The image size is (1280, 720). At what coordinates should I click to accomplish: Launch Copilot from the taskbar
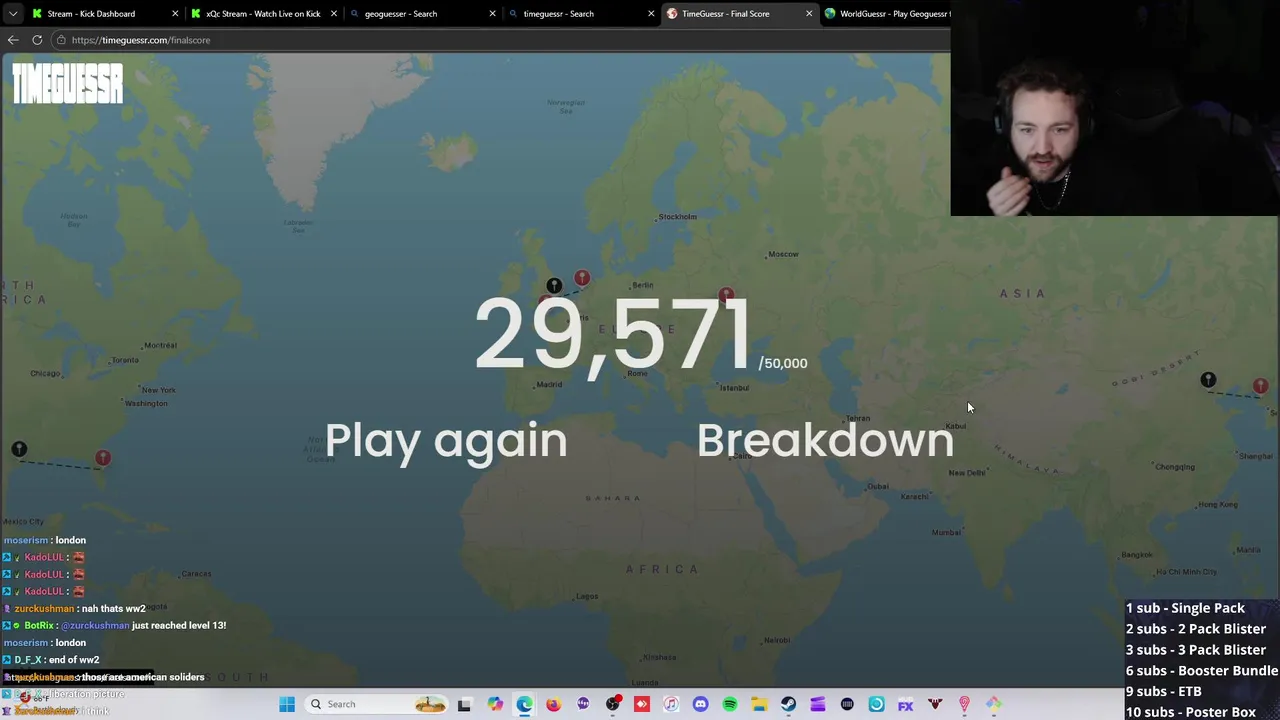click(495, 704)
